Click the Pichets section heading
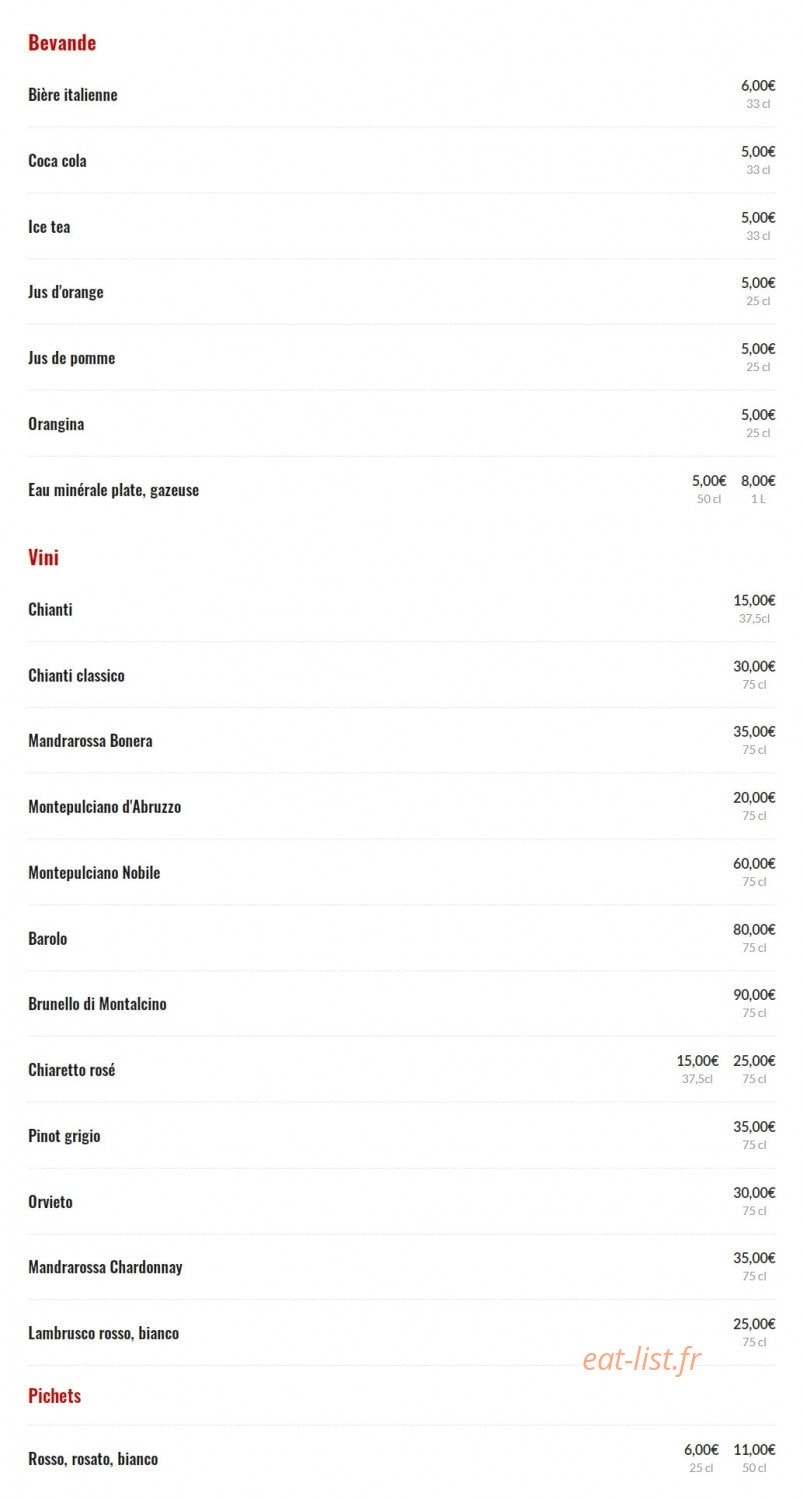Screen dimensions: 803x1500 [x=55, y=1396]
